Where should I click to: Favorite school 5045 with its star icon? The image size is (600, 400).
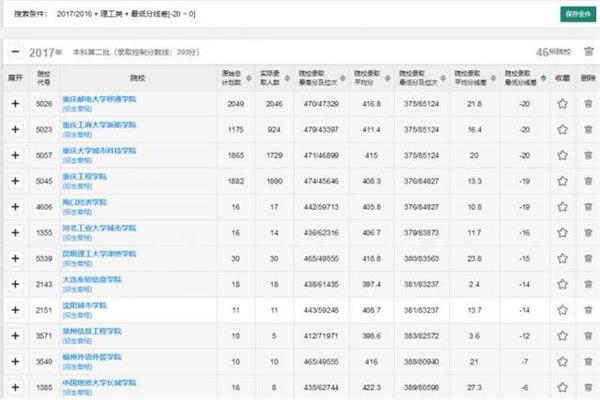click(x=562, y=181)
